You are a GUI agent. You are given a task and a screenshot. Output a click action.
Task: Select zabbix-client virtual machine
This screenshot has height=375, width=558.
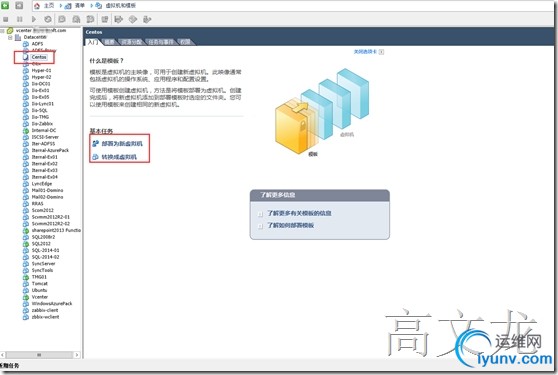(45, 310)
